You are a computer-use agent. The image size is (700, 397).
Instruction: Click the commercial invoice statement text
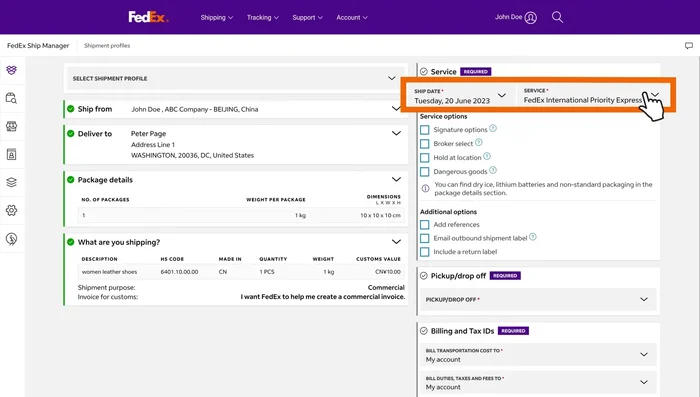(323, 297)
